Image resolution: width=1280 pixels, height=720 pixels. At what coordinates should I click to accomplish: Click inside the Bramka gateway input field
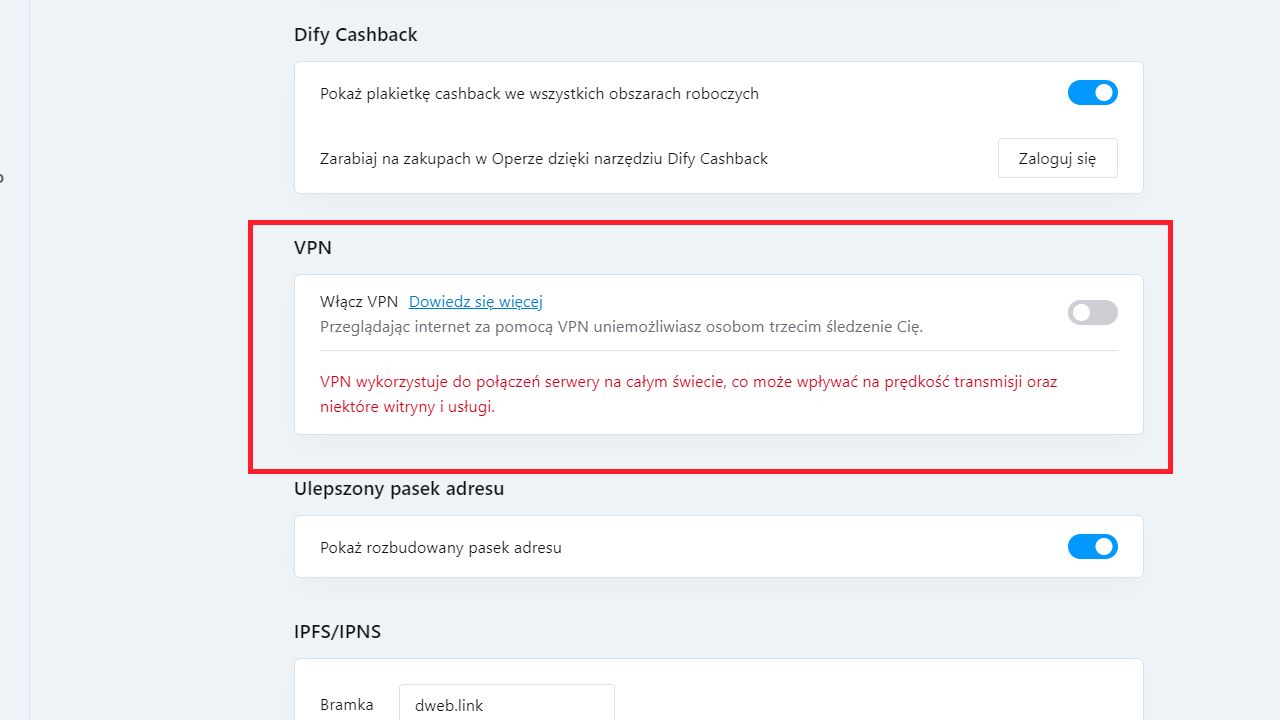click(506, 703)
